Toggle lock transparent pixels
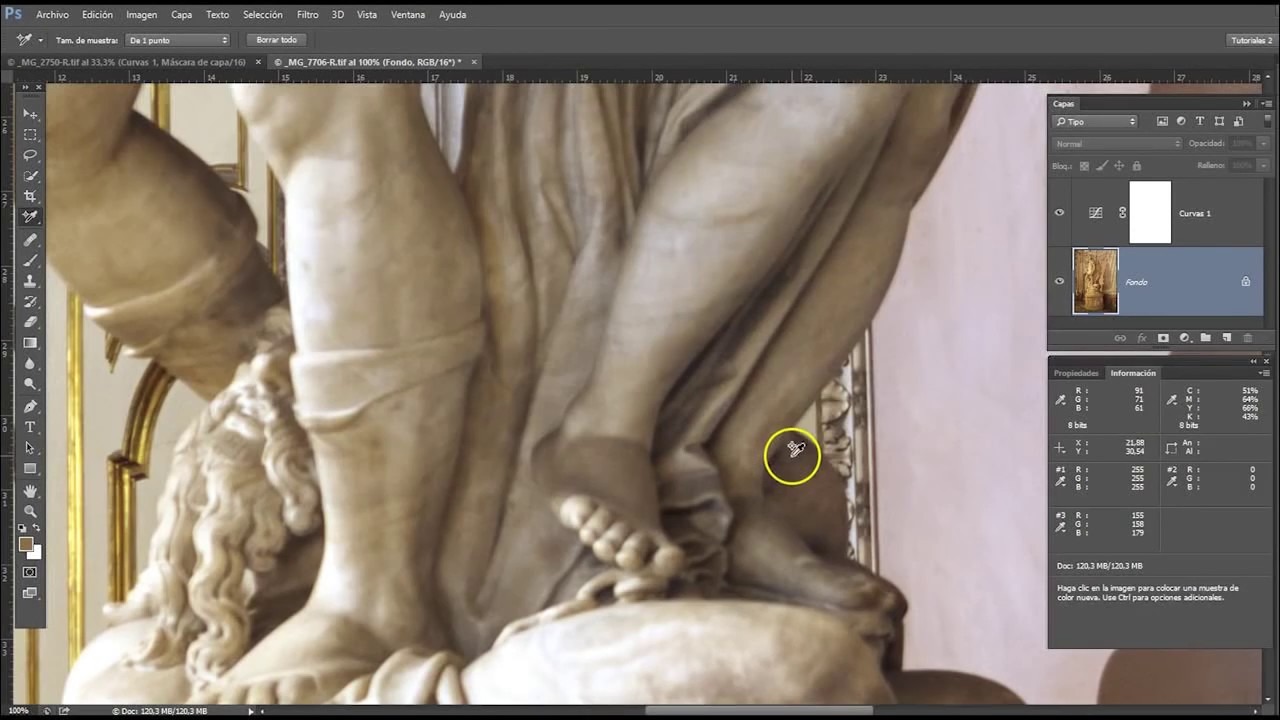Screen dimensions: 1280x720 [1084, 166]
